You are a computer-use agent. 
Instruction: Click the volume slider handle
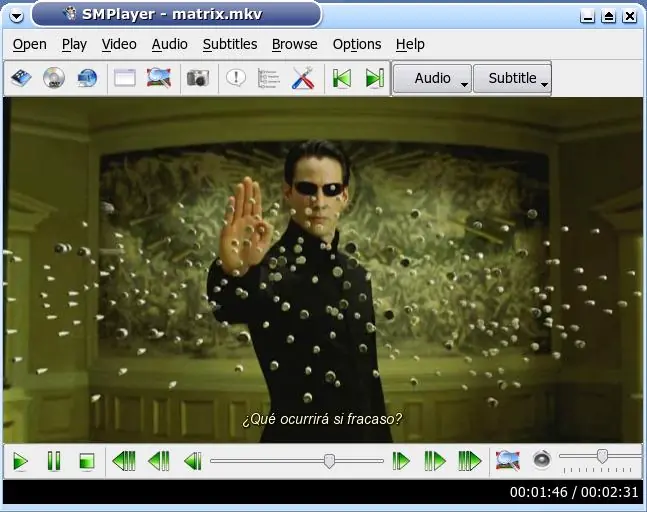pos(602,456)
